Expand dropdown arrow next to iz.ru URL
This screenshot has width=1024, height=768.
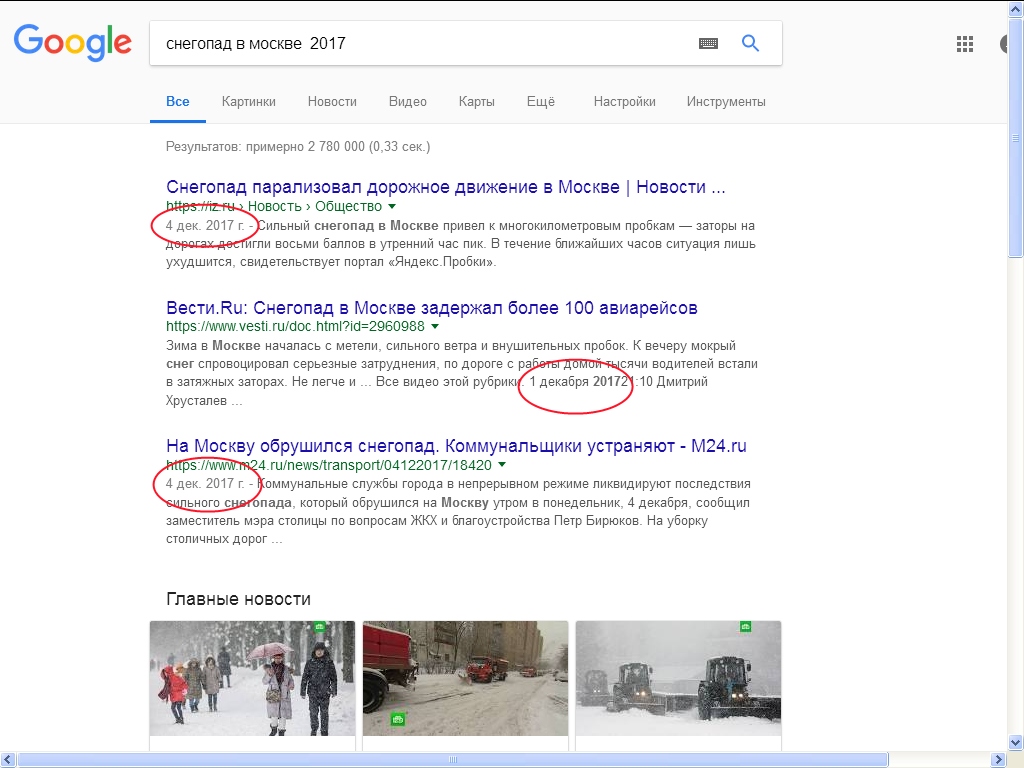tap(392, 206)
